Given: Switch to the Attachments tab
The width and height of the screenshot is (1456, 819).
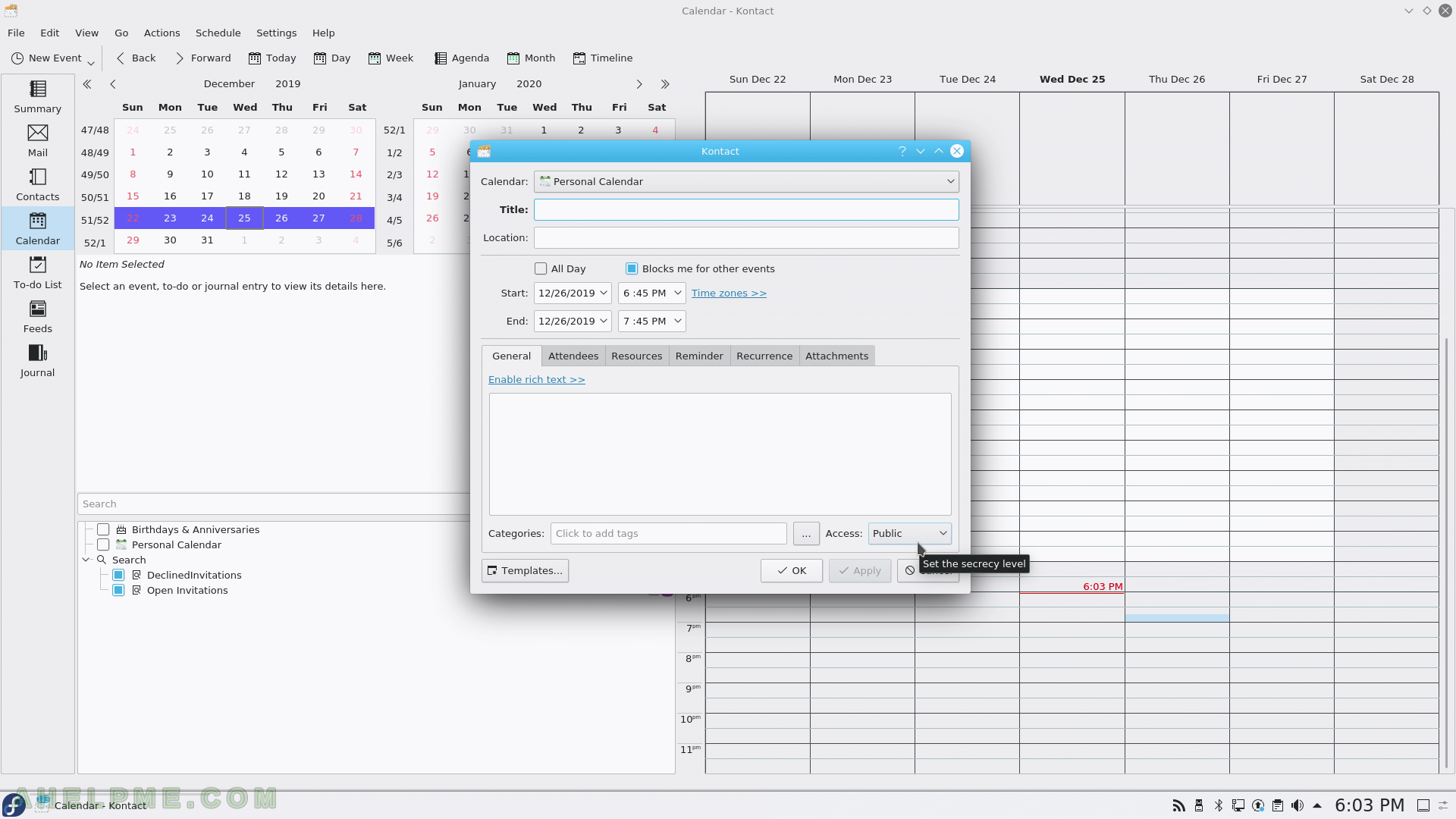Looking at the screenshot, I should click(x=836, y=356).
